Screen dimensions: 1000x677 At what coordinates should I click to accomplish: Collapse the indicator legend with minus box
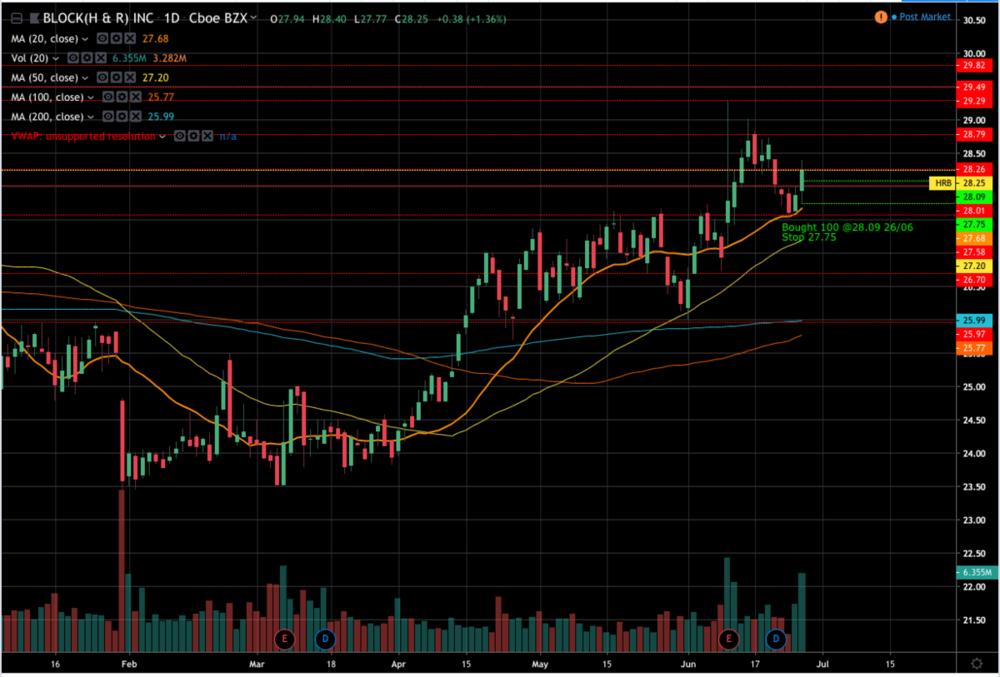(15, 18)
